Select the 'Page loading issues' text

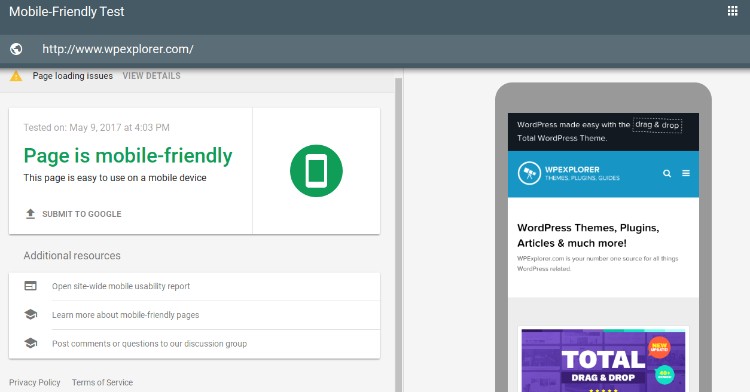click(x=73, y=76)
